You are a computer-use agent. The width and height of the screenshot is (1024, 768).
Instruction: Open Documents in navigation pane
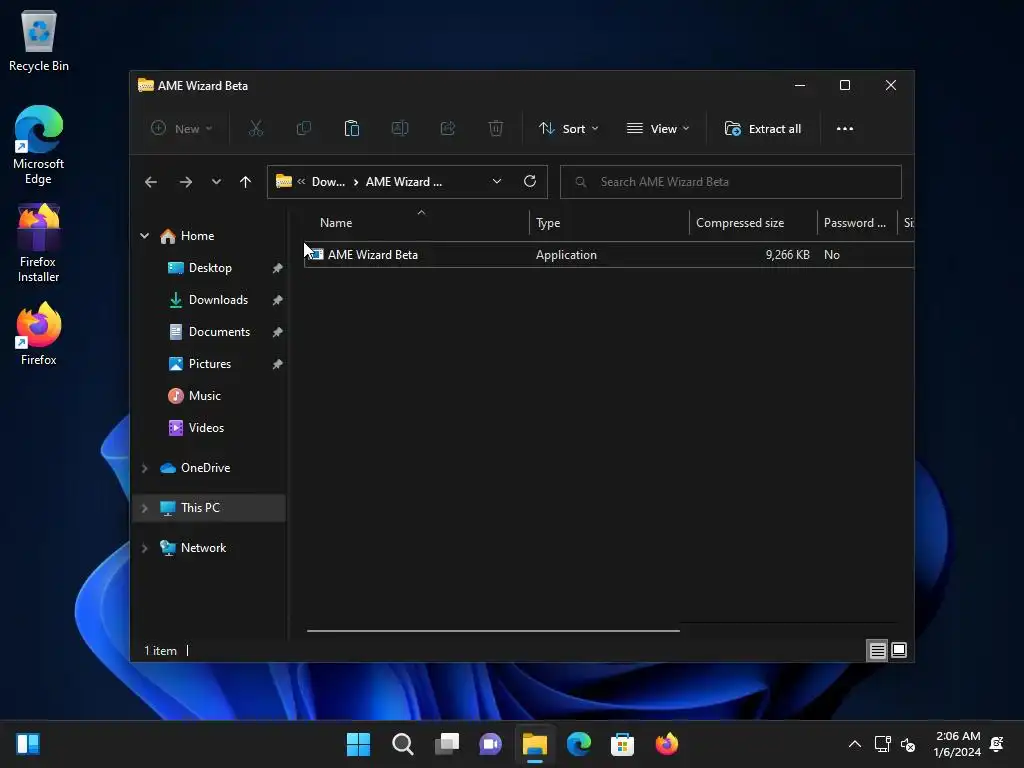click(219, 332)
